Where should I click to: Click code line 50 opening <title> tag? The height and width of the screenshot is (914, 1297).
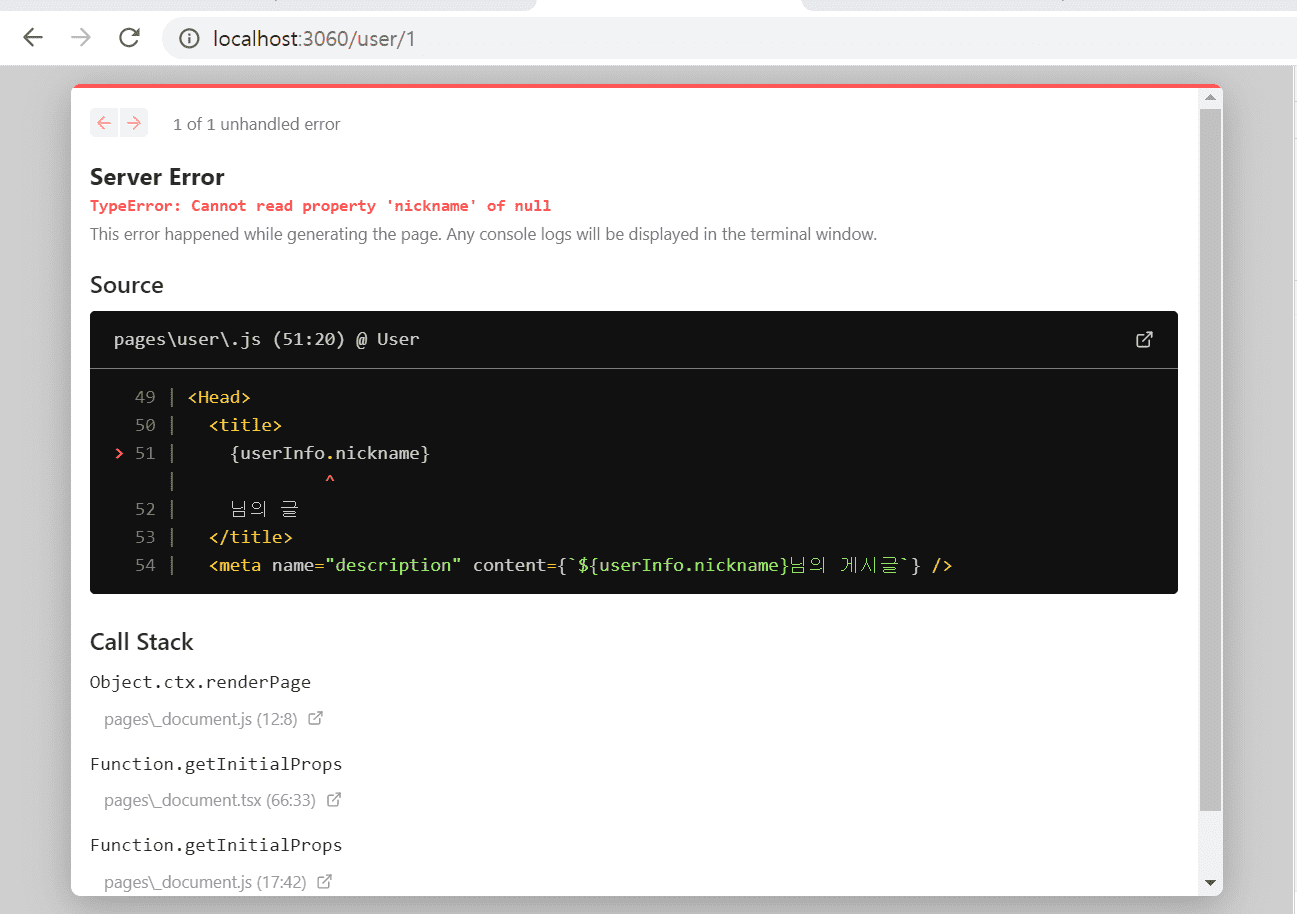coord(246,425)
